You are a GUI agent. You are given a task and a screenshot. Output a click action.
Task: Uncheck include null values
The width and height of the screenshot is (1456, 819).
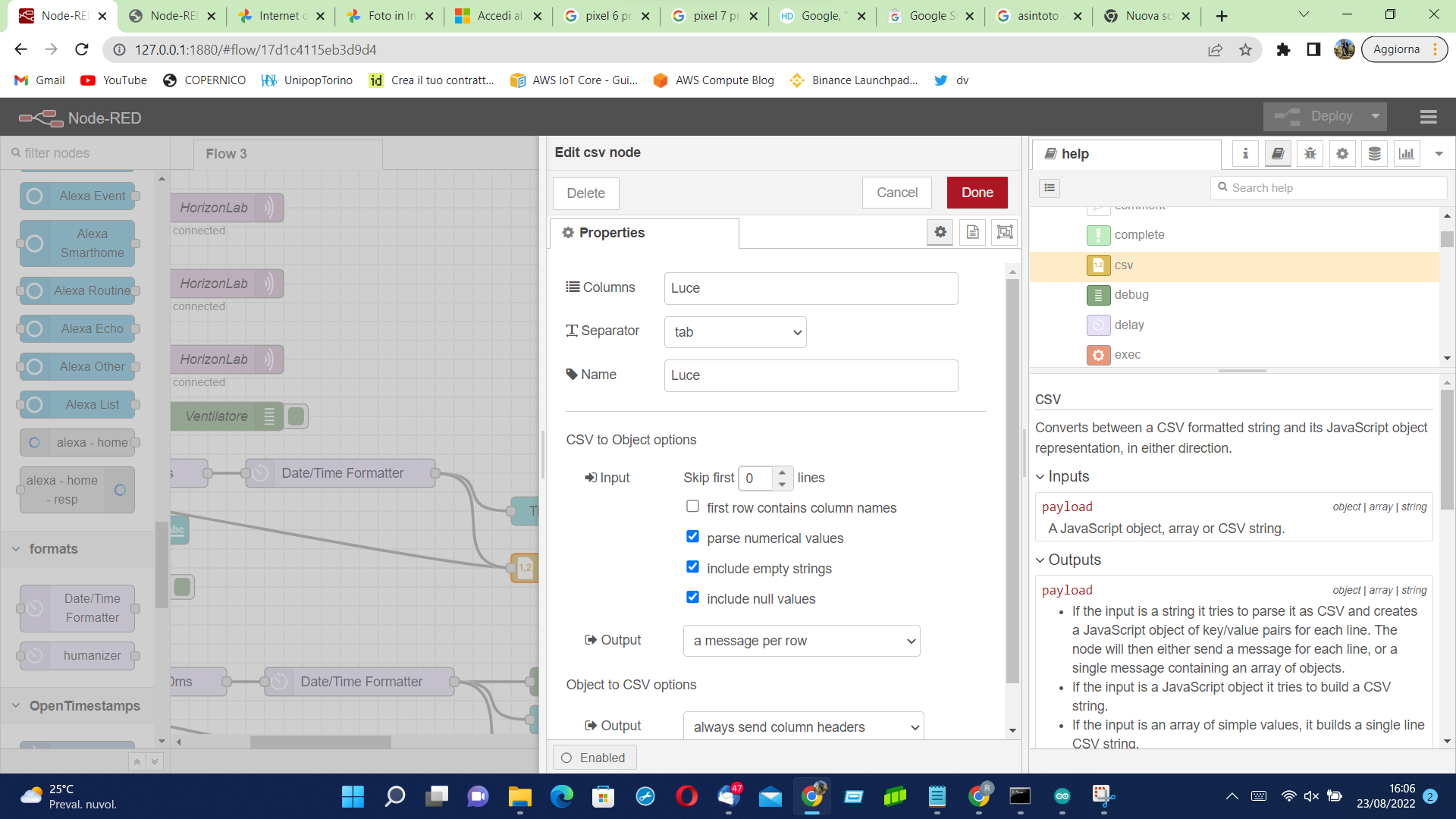[x=692, y=598]
